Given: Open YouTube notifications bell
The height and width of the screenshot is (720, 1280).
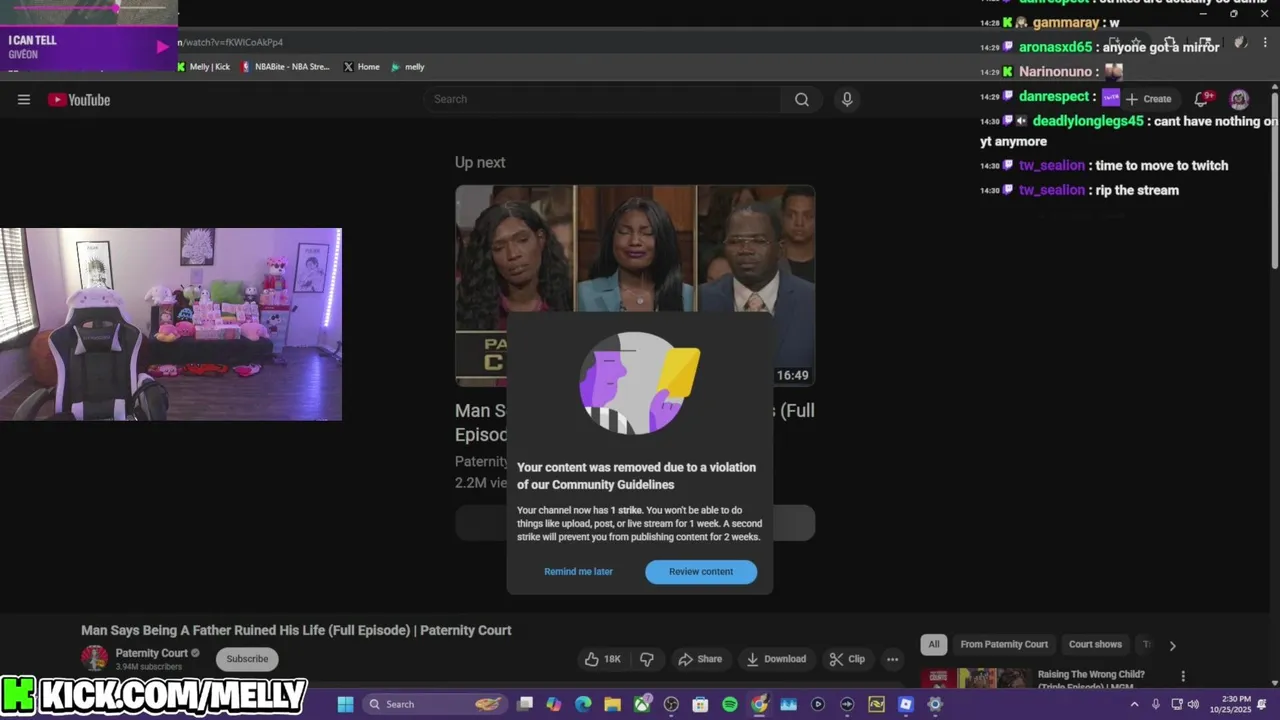Looking at the screenshot, I should [x=1202, y=98].
